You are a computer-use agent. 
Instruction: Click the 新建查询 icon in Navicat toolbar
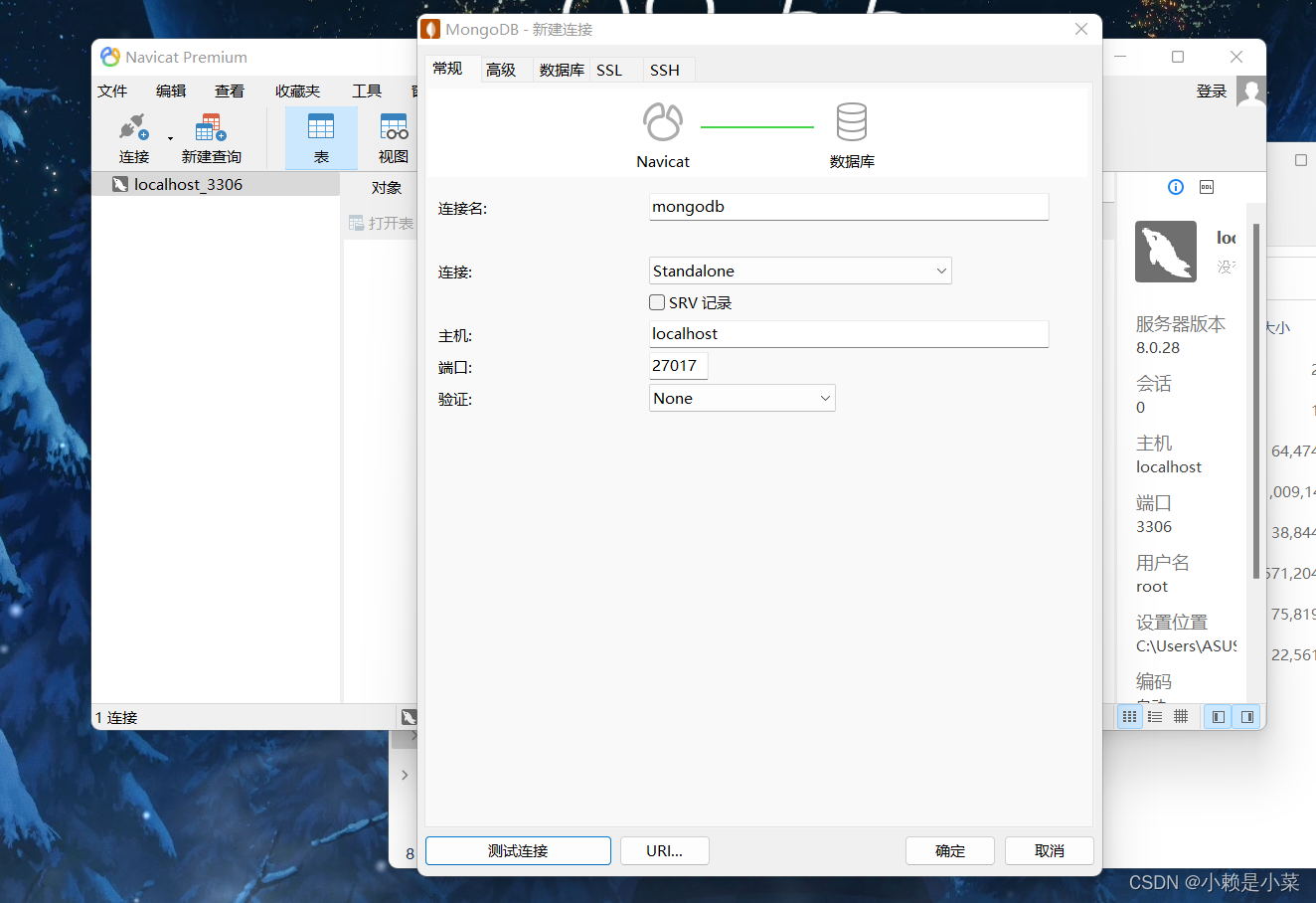(211, 127)
